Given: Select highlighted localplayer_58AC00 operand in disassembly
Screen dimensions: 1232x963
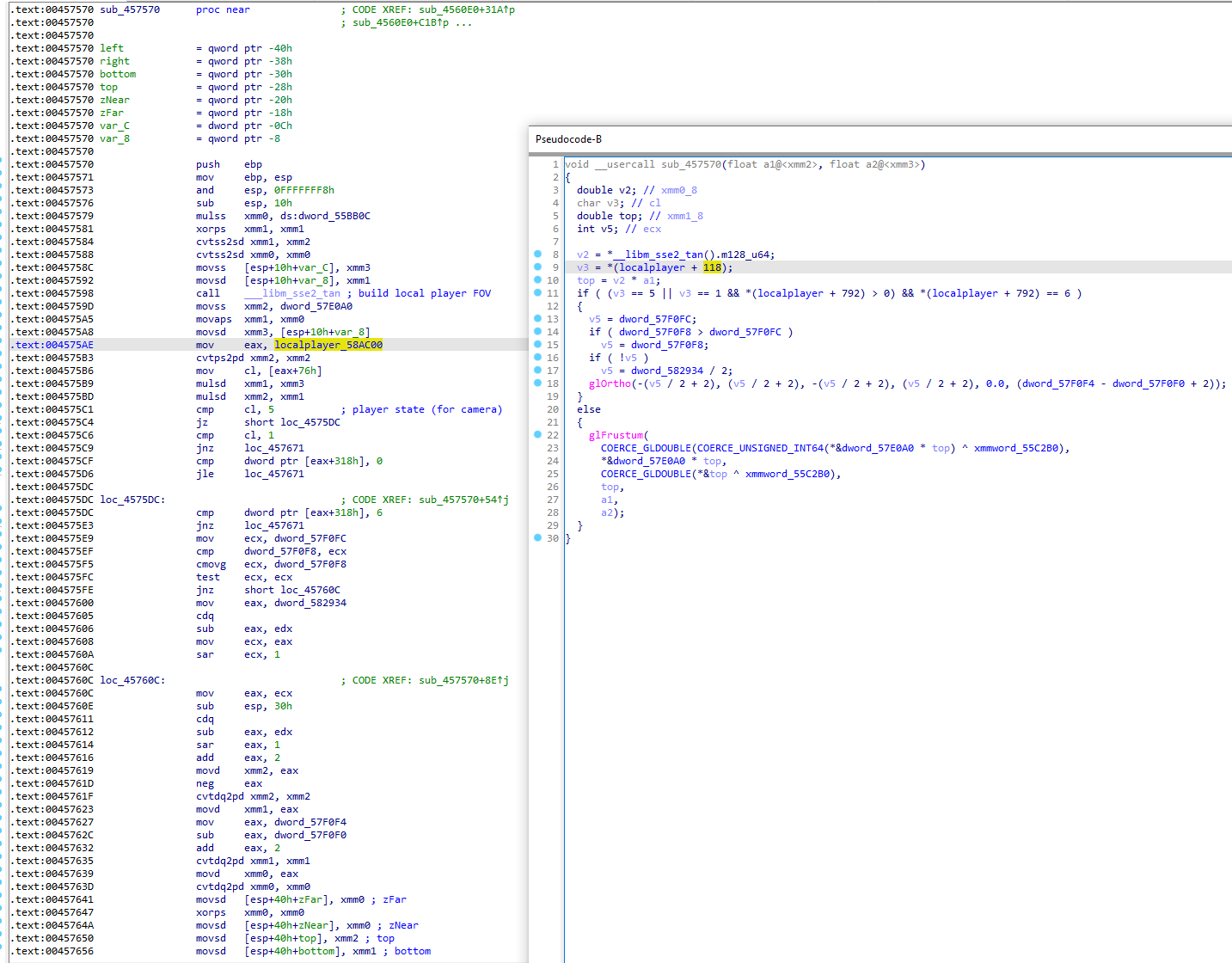Looking at the screenshot, I should (328, 345).
